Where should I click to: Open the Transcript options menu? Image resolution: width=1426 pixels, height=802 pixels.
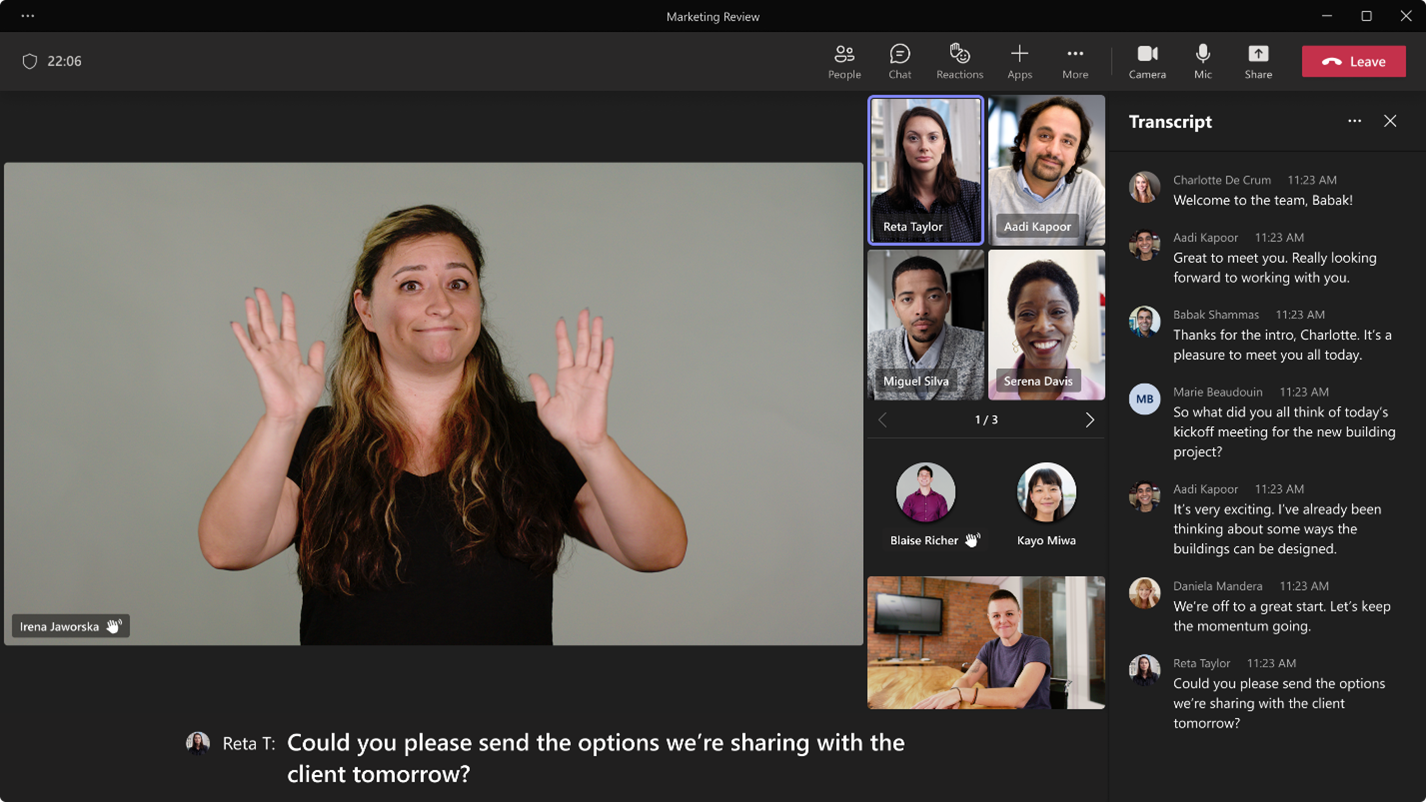click(1354, 120)
